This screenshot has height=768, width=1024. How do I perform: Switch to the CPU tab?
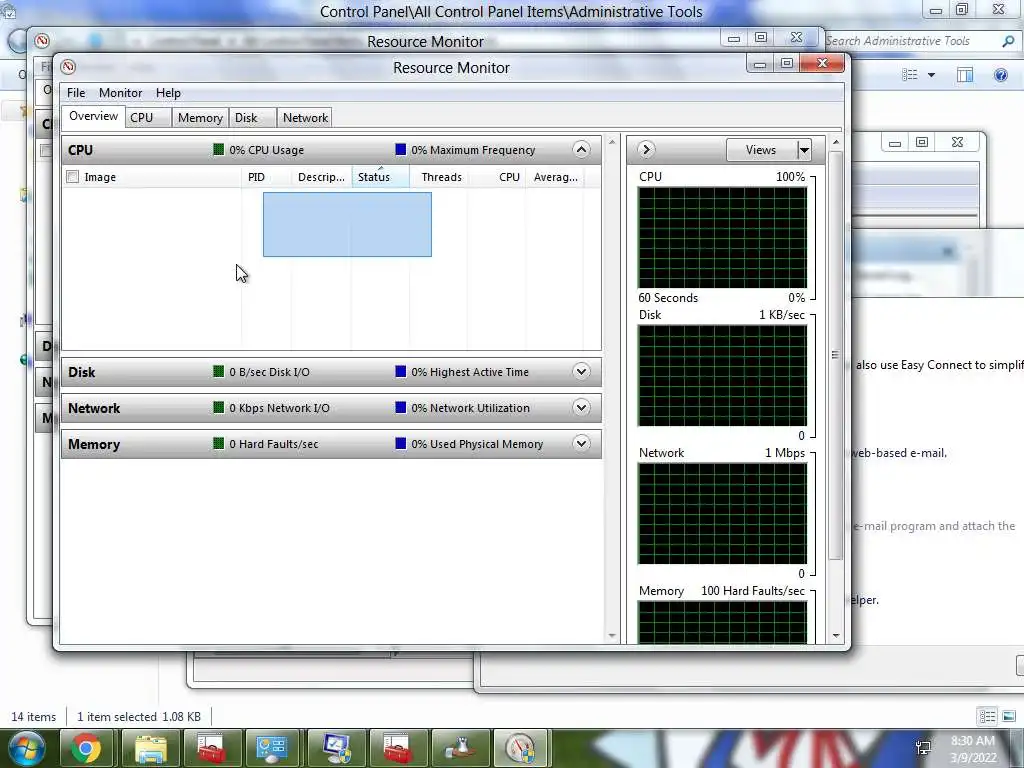click(x=148, y=118)
